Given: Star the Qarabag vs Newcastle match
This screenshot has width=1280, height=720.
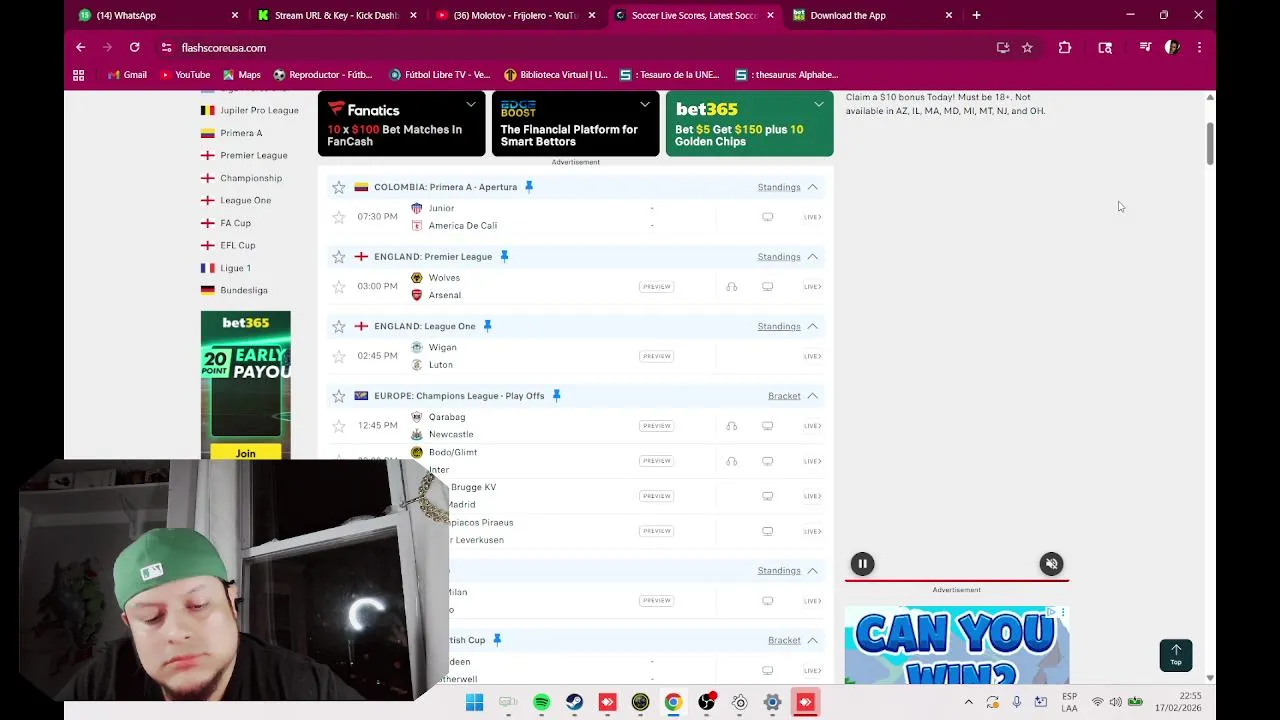Looking at the screenshot, I should (x=339, y=426).
